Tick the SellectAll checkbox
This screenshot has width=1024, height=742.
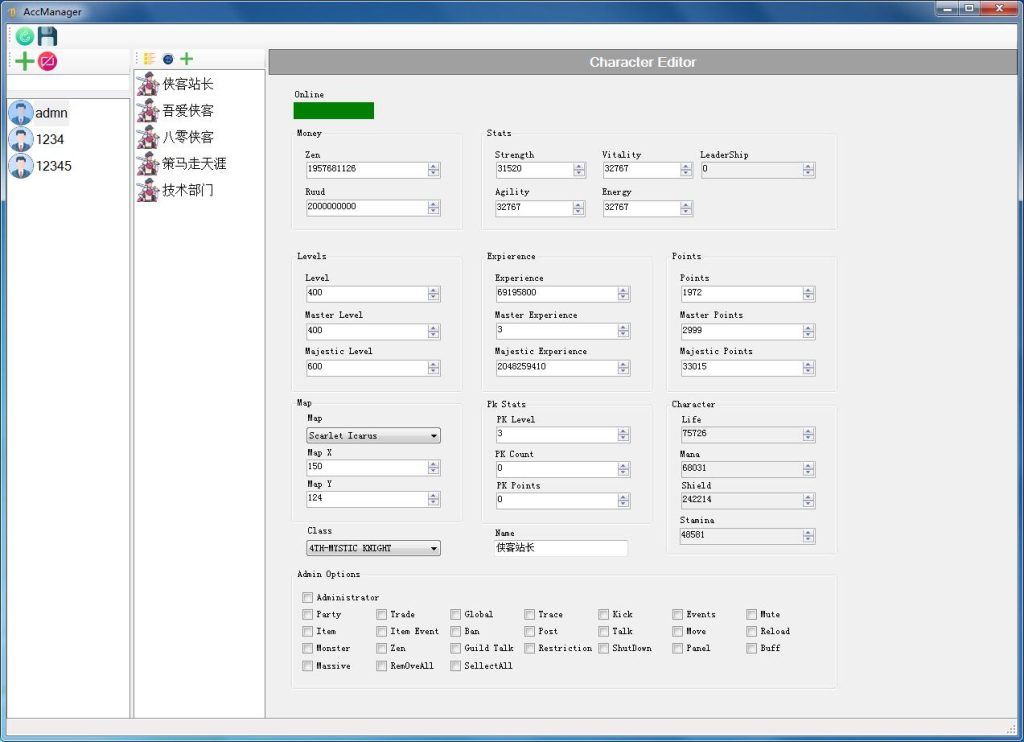[x=456, y=666]
